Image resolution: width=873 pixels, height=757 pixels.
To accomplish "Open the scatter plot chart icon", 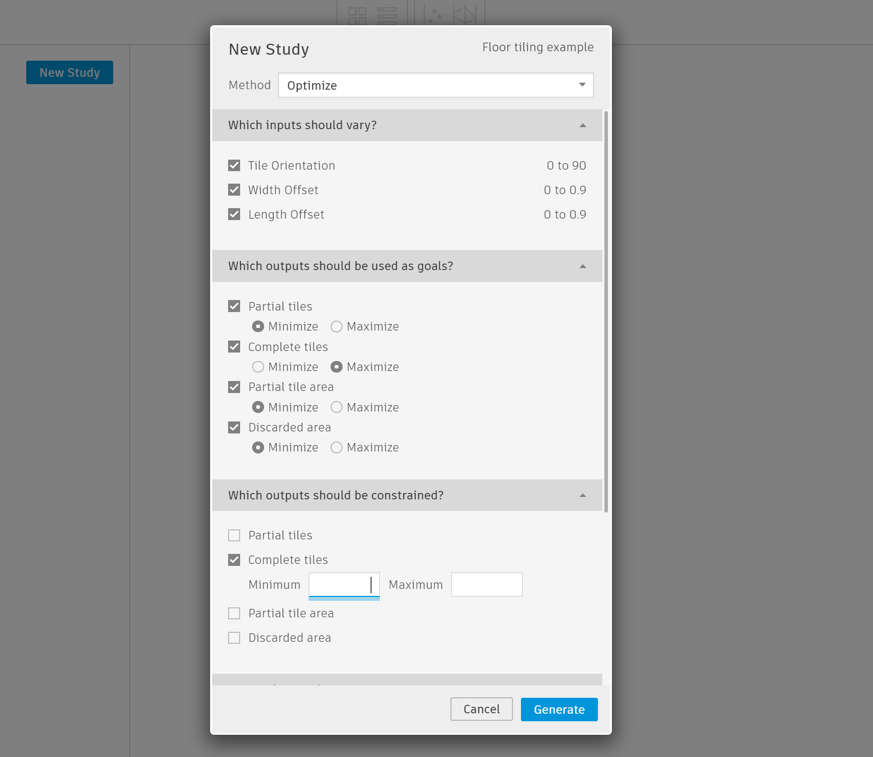I will point(434,15).
